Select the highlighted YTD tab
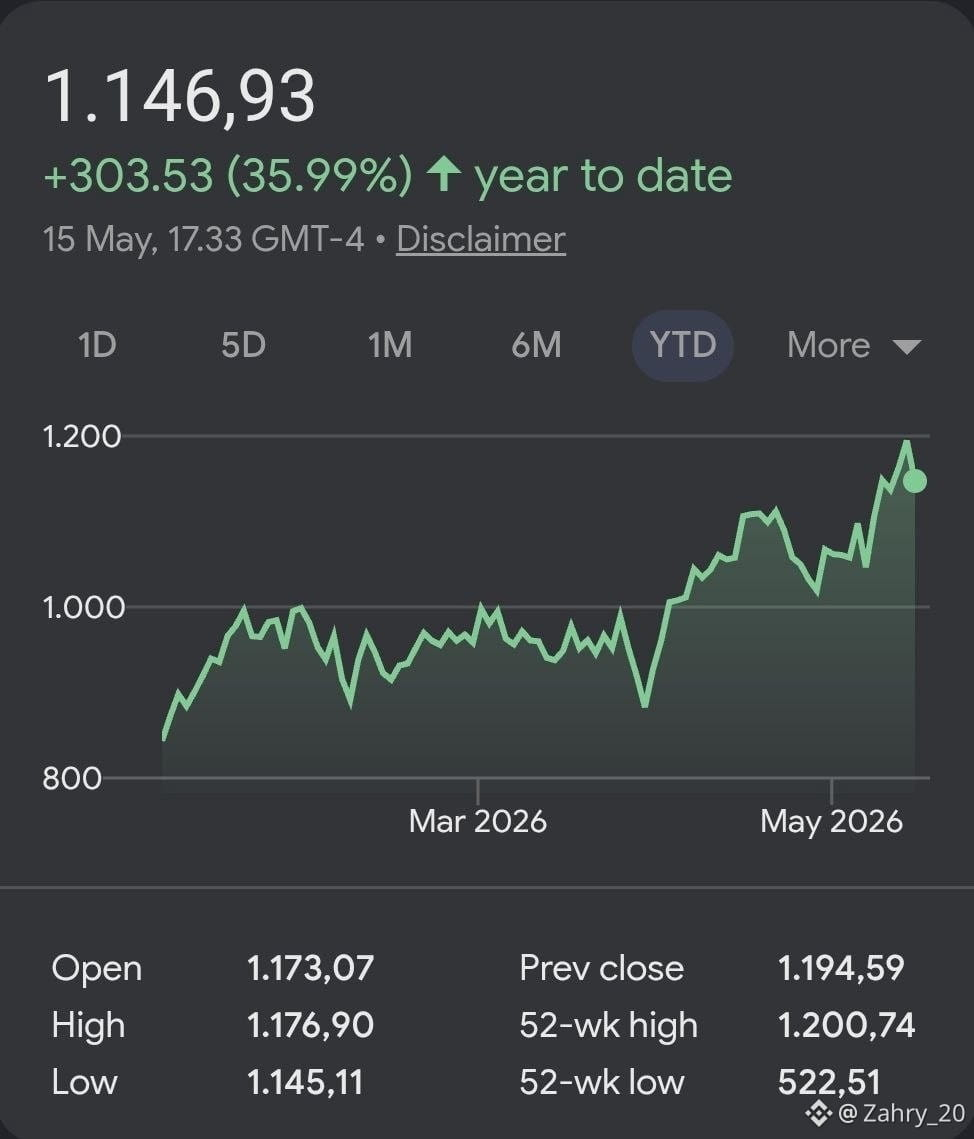Screen dimensions: 974x1139 (683, 345)
